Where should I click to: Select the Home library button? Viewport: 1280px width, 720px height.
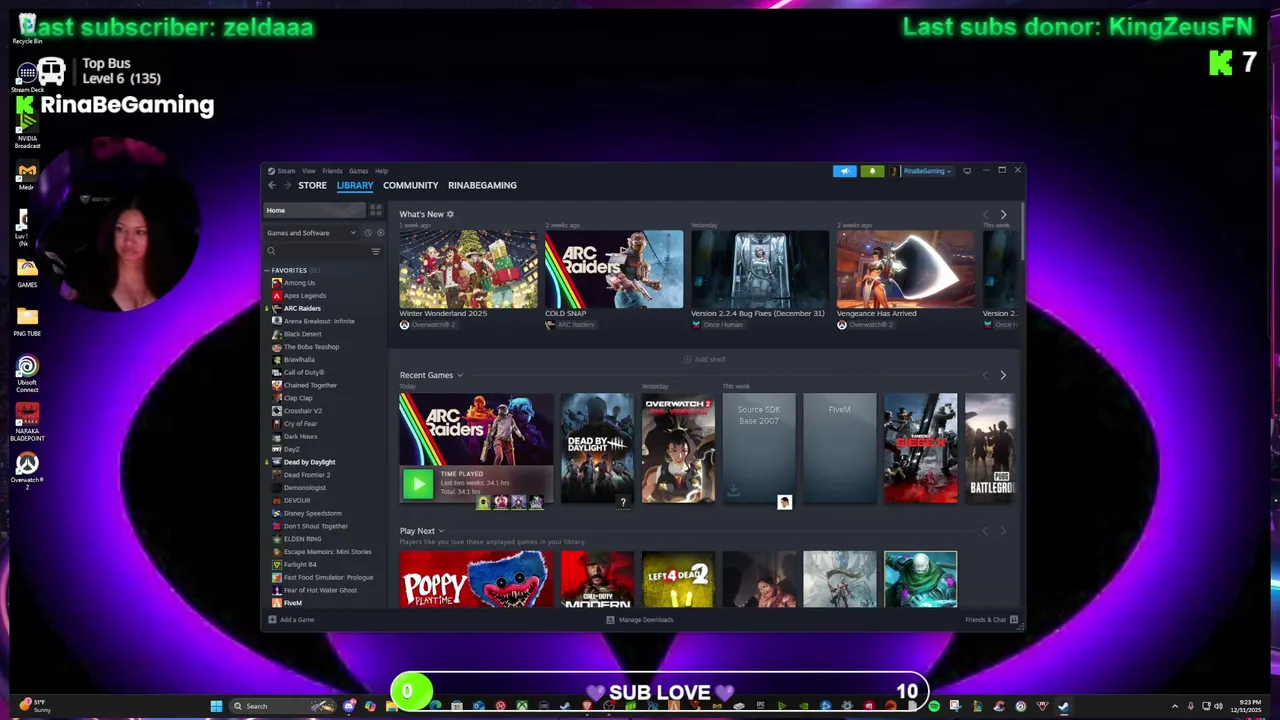[314, 210]
